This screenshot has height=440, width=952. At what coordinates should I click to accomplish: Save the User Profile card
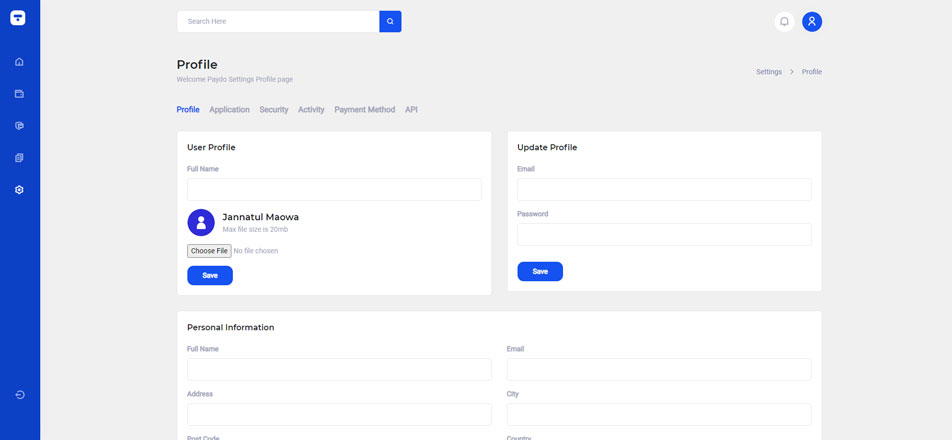[x=210, y=275]
